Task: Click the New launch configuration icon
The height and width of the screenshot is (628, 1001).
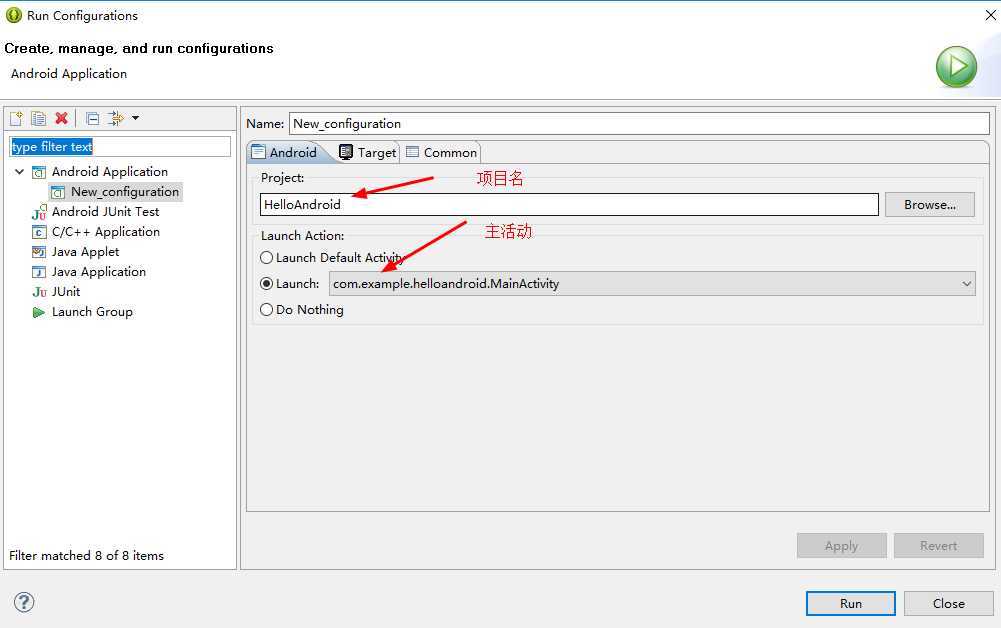Action: tap(16, 118)
